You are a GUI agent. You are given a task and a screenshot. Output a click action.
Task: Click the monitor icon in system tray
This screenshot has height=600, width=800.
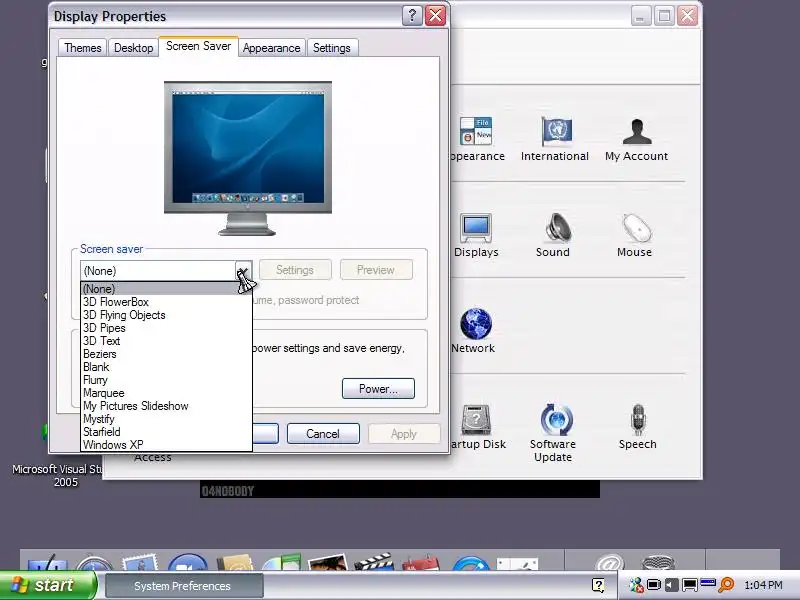click(690, 585)
